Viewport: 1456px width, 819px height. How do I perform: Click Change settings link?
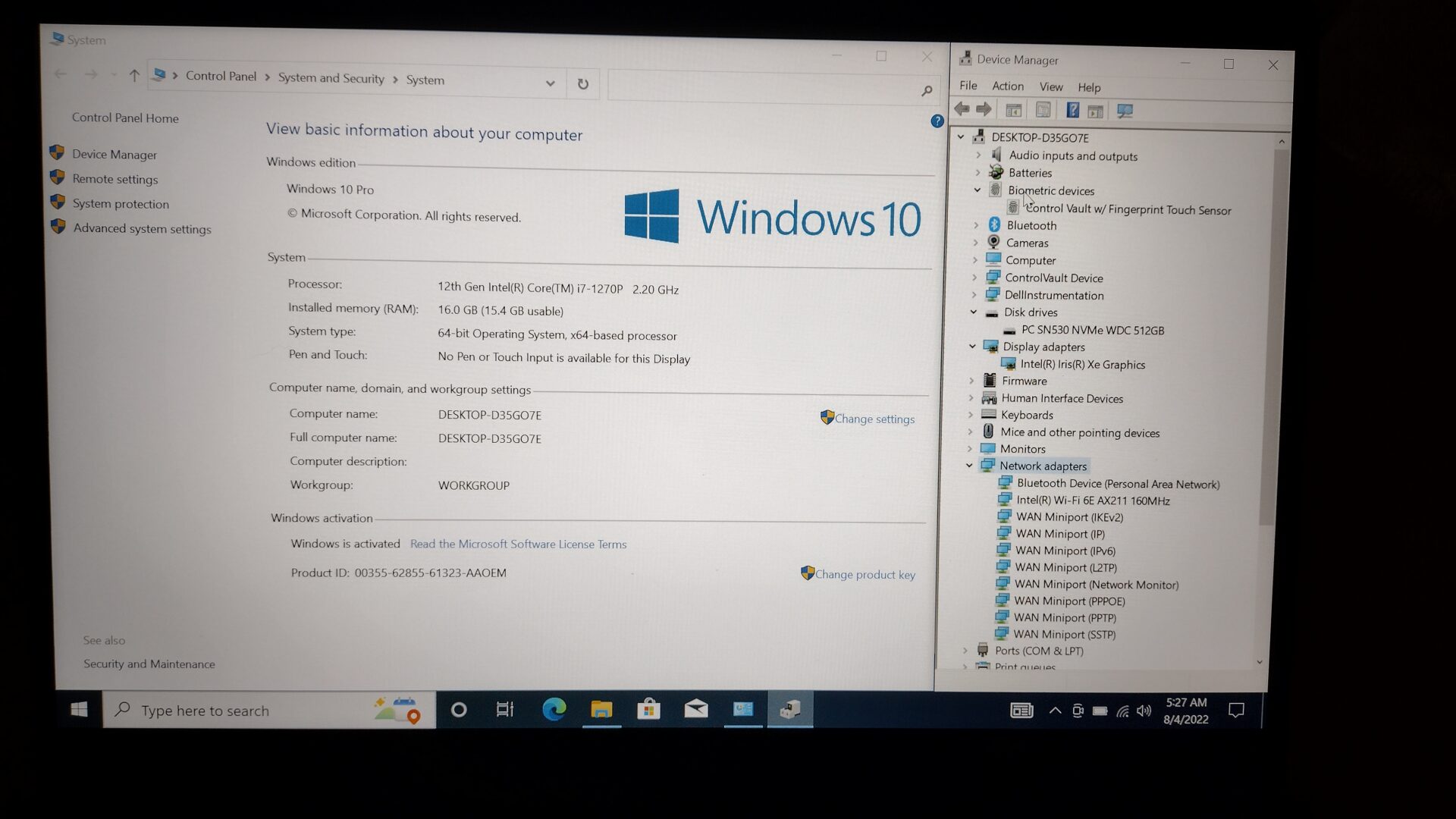point(874,419)
